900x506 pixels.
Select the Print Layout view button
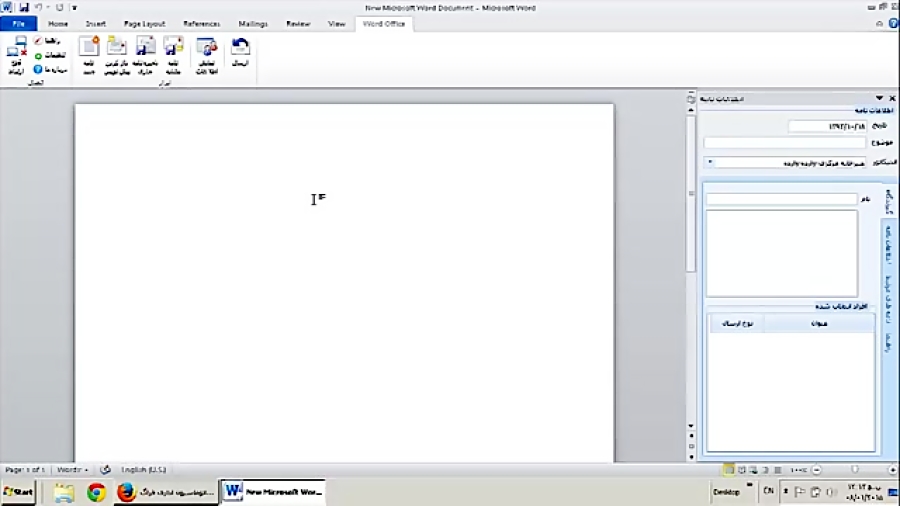[x=728, y=470]
